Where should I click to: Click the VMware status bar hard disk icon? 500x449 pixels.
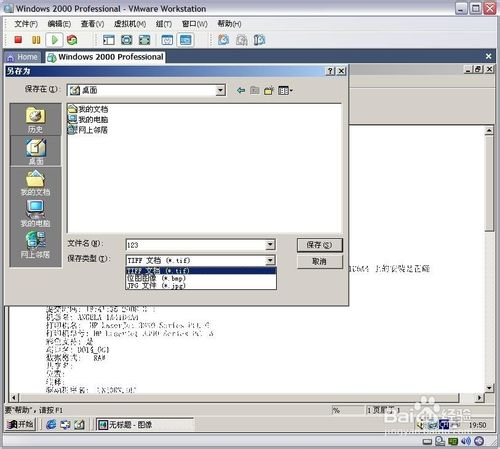click(x=427, y=442)
